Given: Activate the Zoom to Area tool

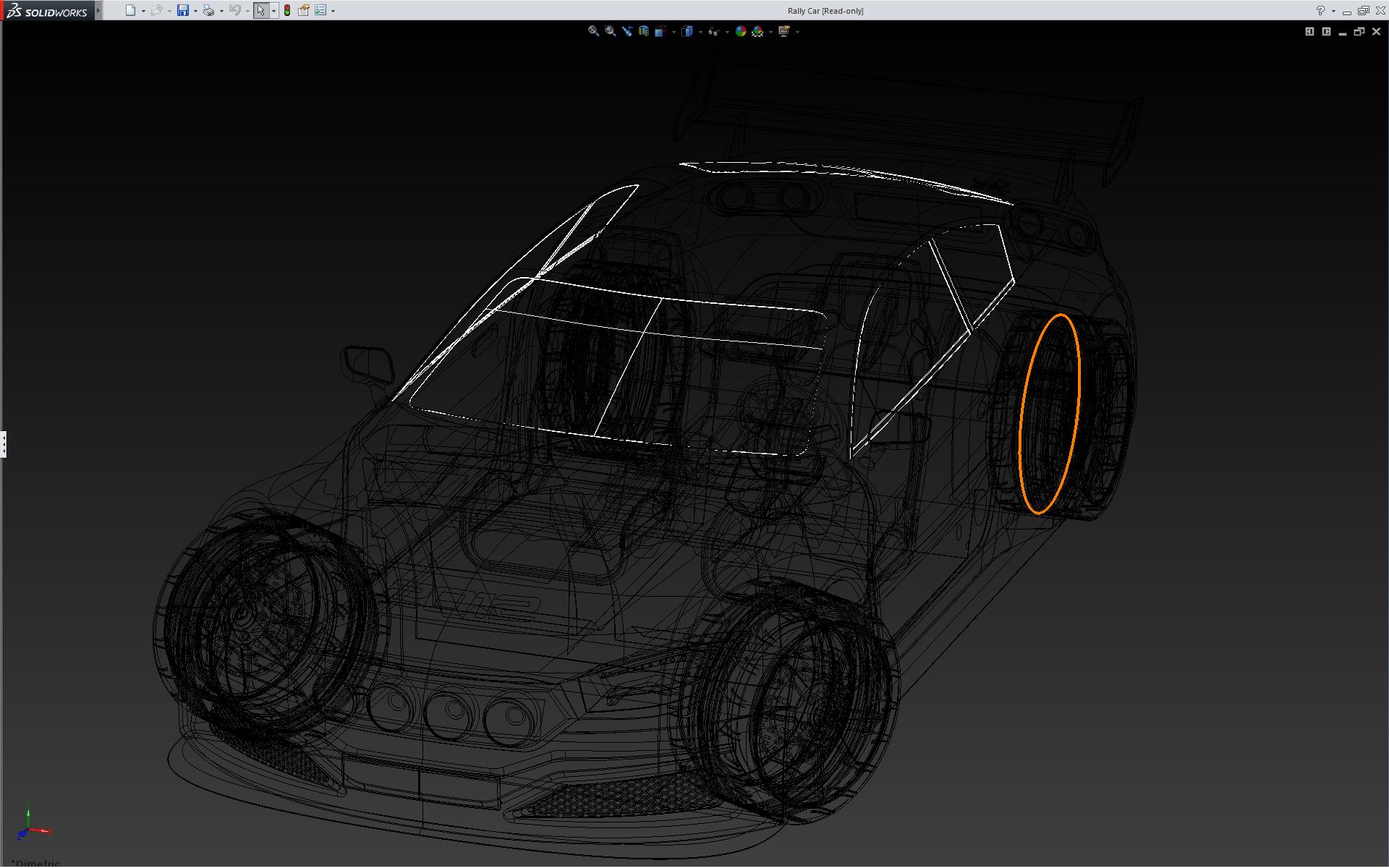Looking at the screenshot, I should pyautogui.click(x=610, y=31).
